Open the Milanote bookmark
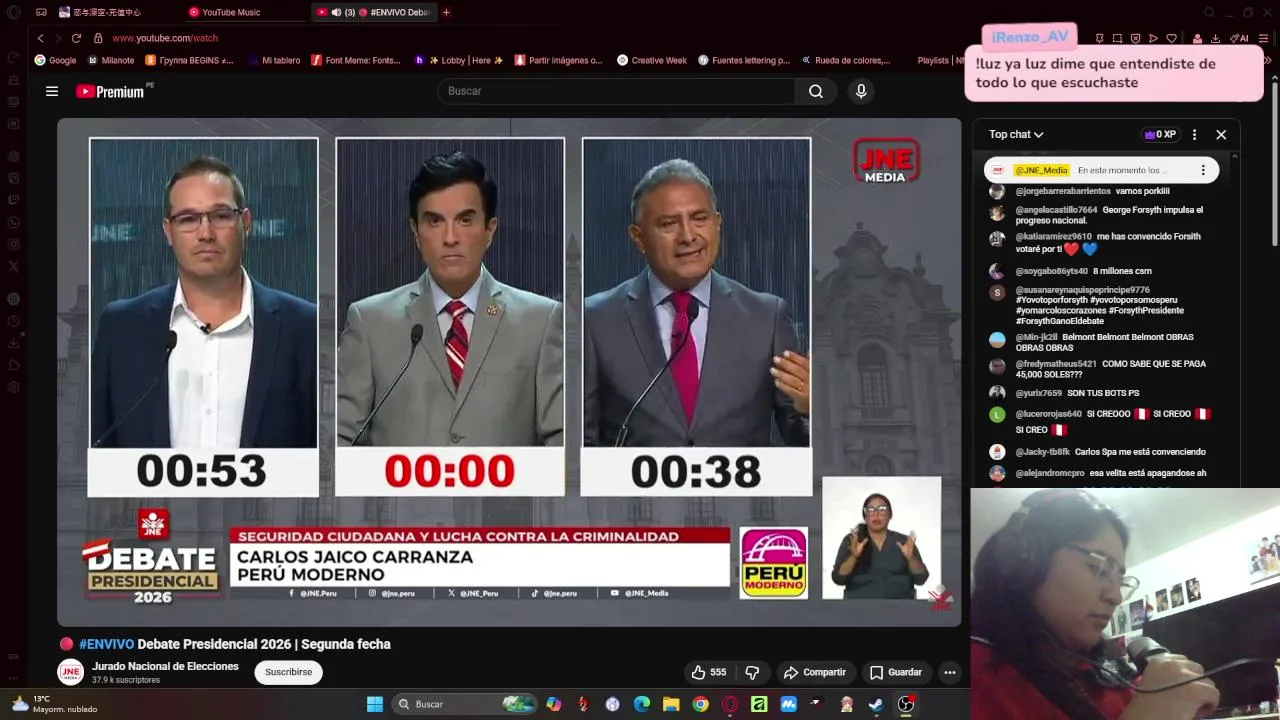This screenshot has height=720, width=1280. (111, 60)
